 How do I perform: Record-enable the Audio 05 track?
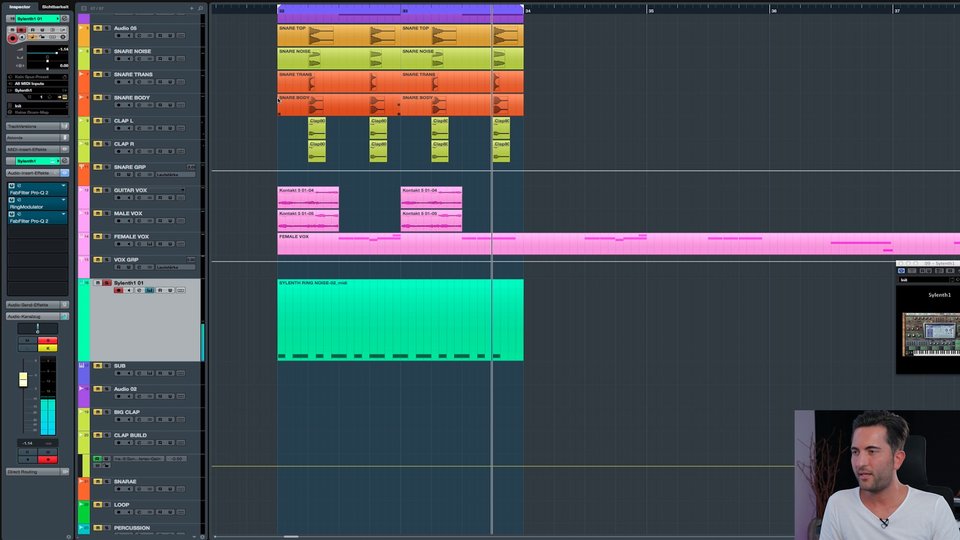coord(119,36)
